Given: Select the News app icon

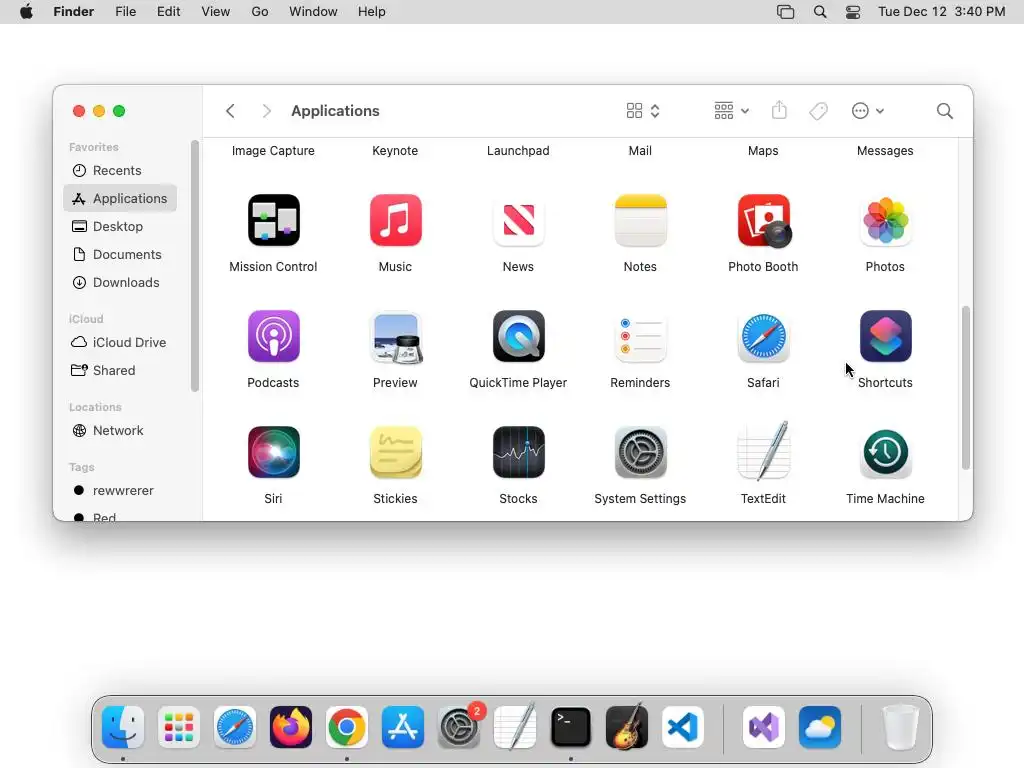Looking at the screenshot, I should 519,220.
